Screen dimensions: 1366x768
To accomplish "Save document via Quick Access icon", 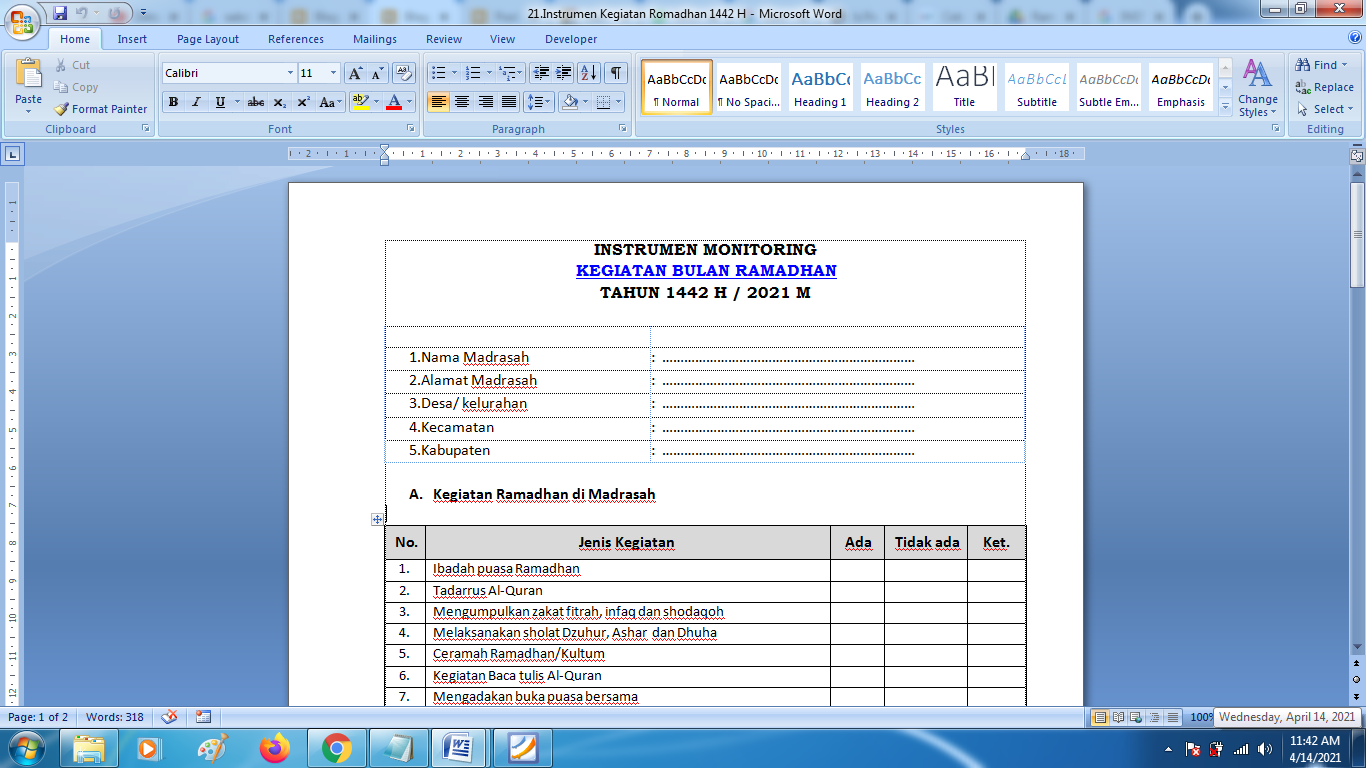I will pos(60,13).
